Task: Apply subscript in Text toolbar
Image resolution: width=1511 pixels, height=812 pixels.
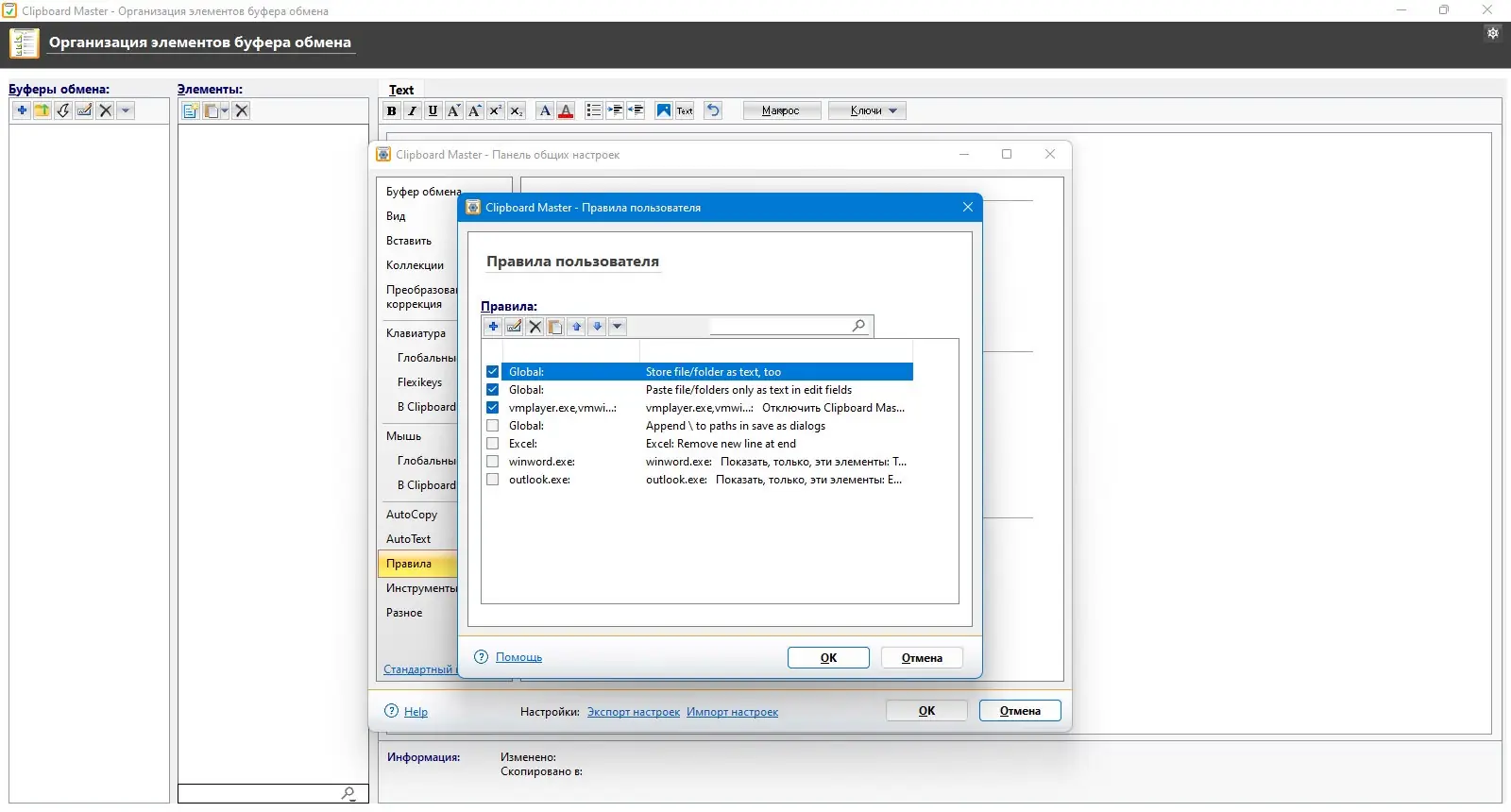Action: (x=517, y=110)
